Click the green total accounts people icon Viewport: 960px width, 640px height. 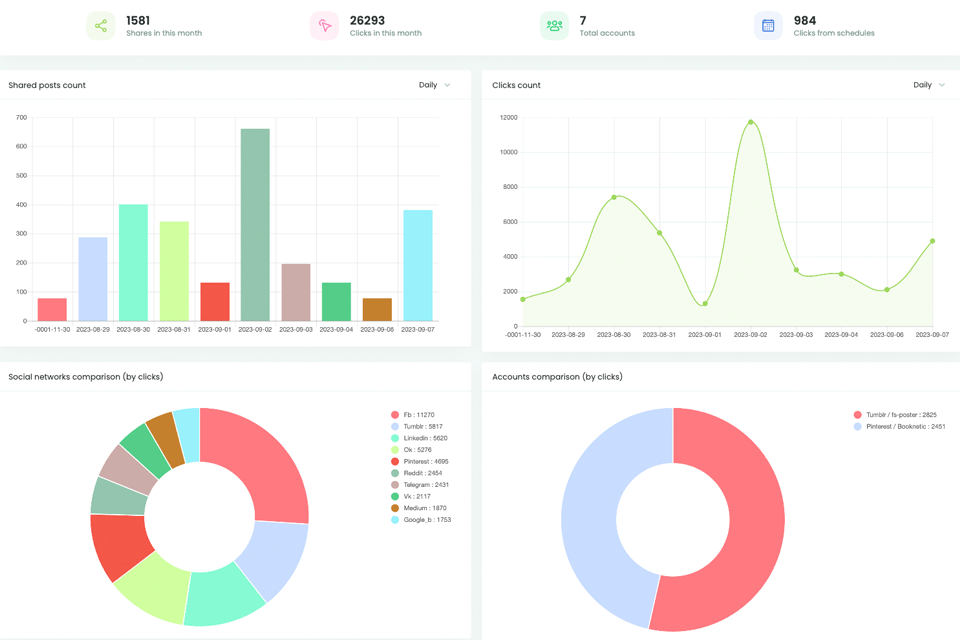coord(554,26)
